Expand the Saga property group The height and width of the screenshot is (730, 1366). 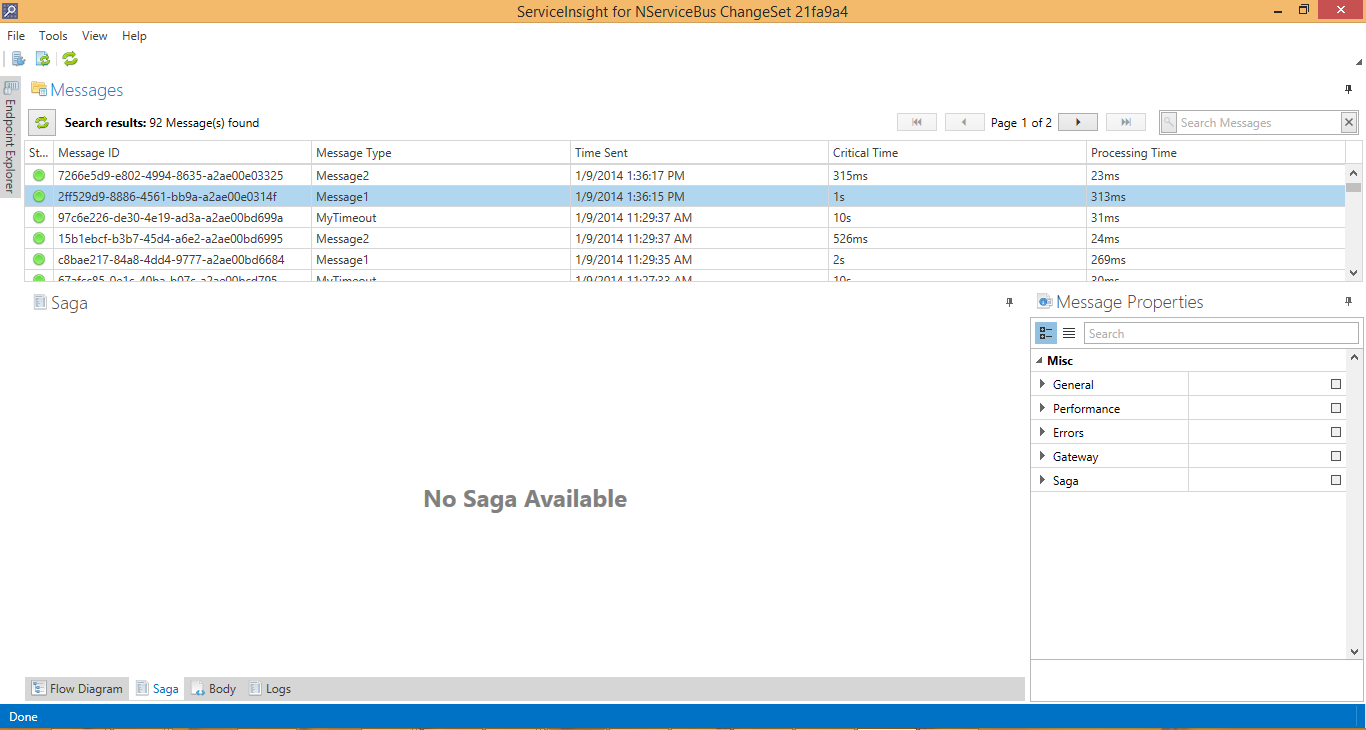point(1043,480)
